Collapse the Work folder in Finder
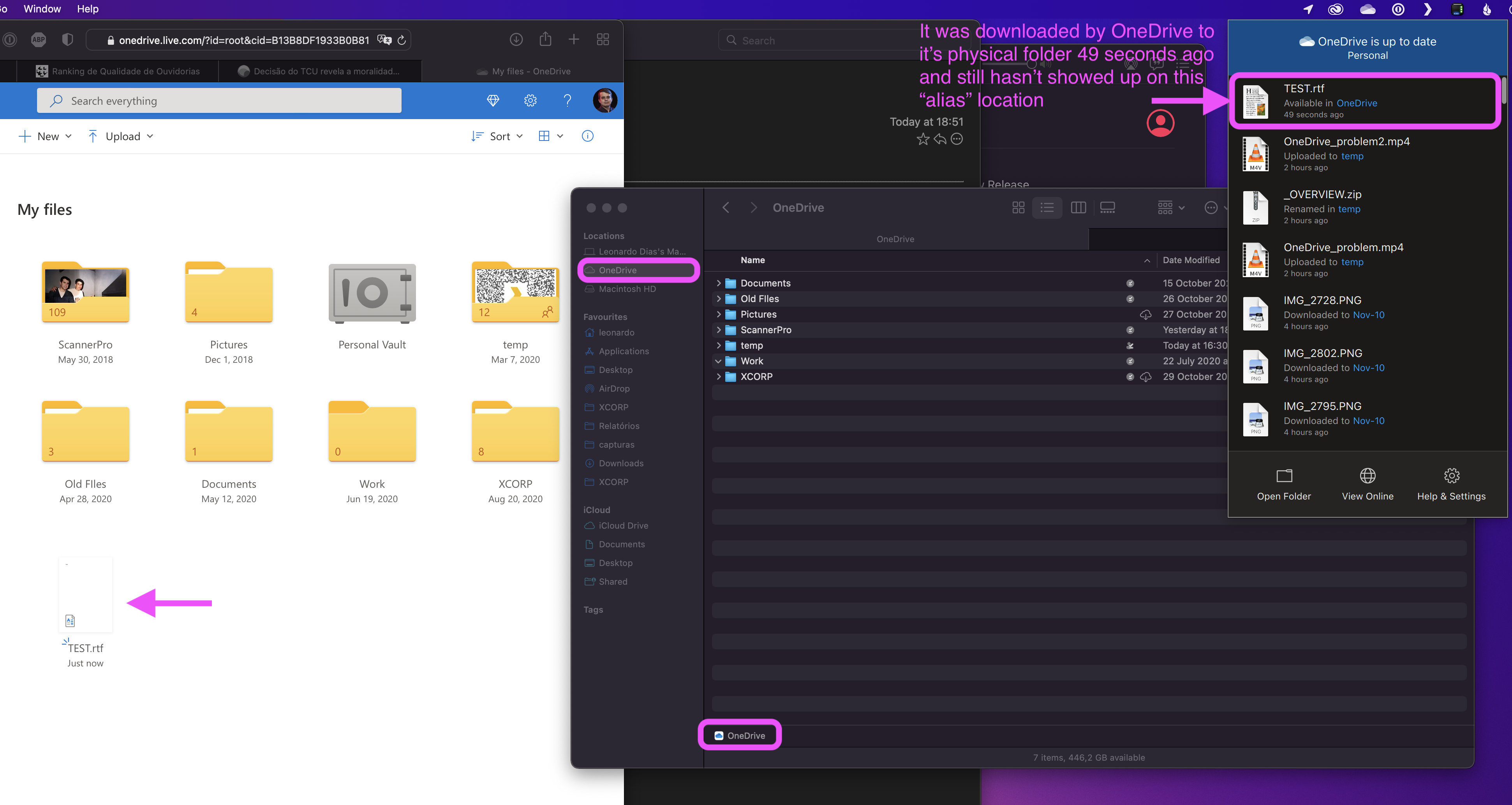 point(719,361)
